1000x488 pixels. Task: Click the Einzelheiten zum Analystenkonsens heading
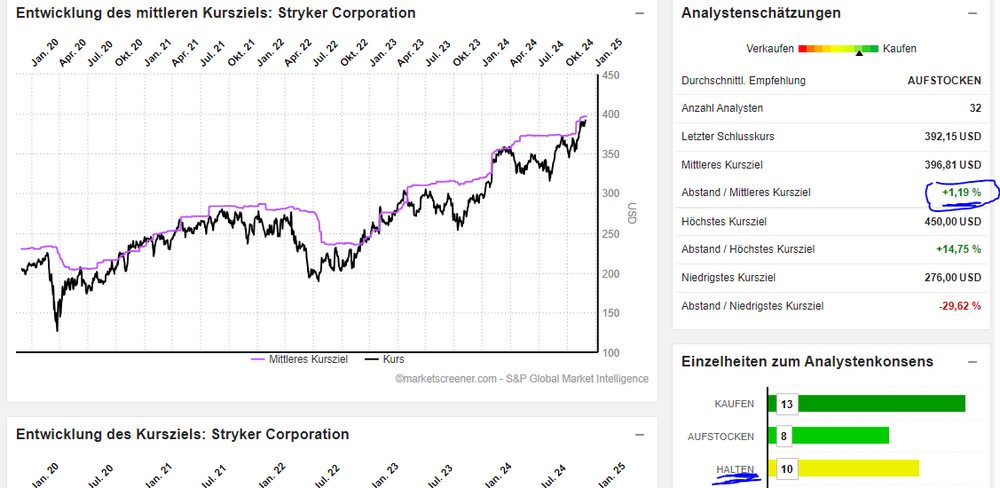tap(807, 361)
